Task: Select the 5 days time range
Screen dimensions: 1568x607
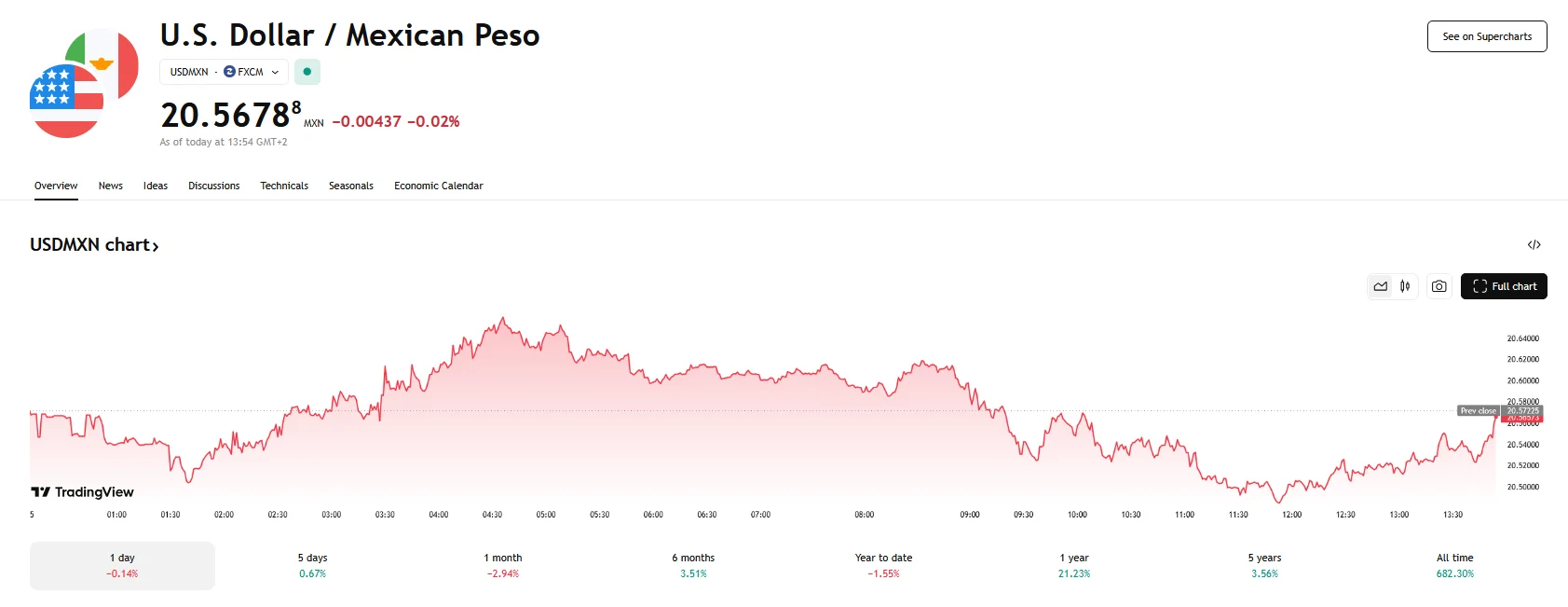Action: pos(312,565)
